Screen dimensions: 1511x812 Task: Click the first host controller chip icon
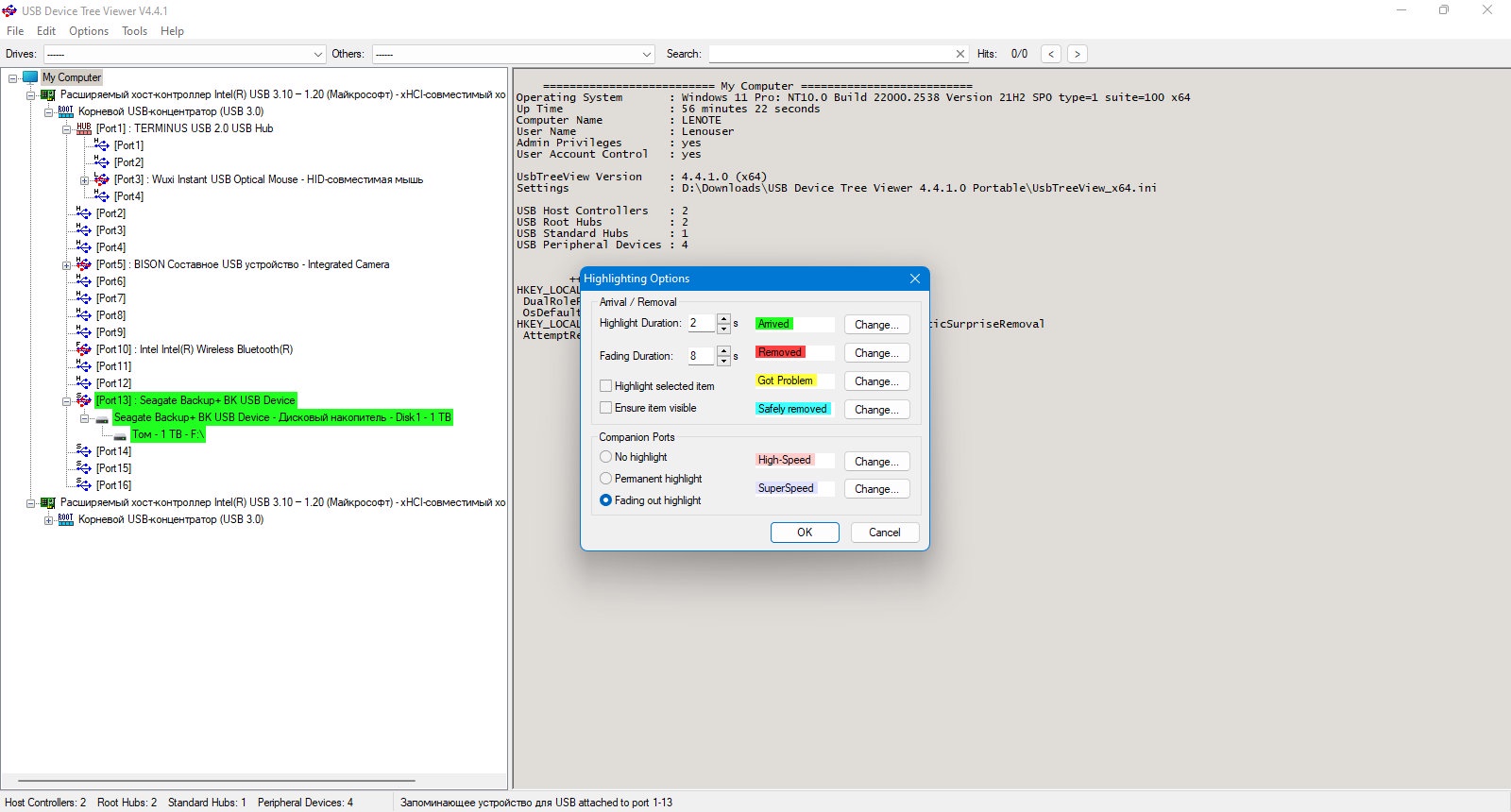click(x=48, y=94)
